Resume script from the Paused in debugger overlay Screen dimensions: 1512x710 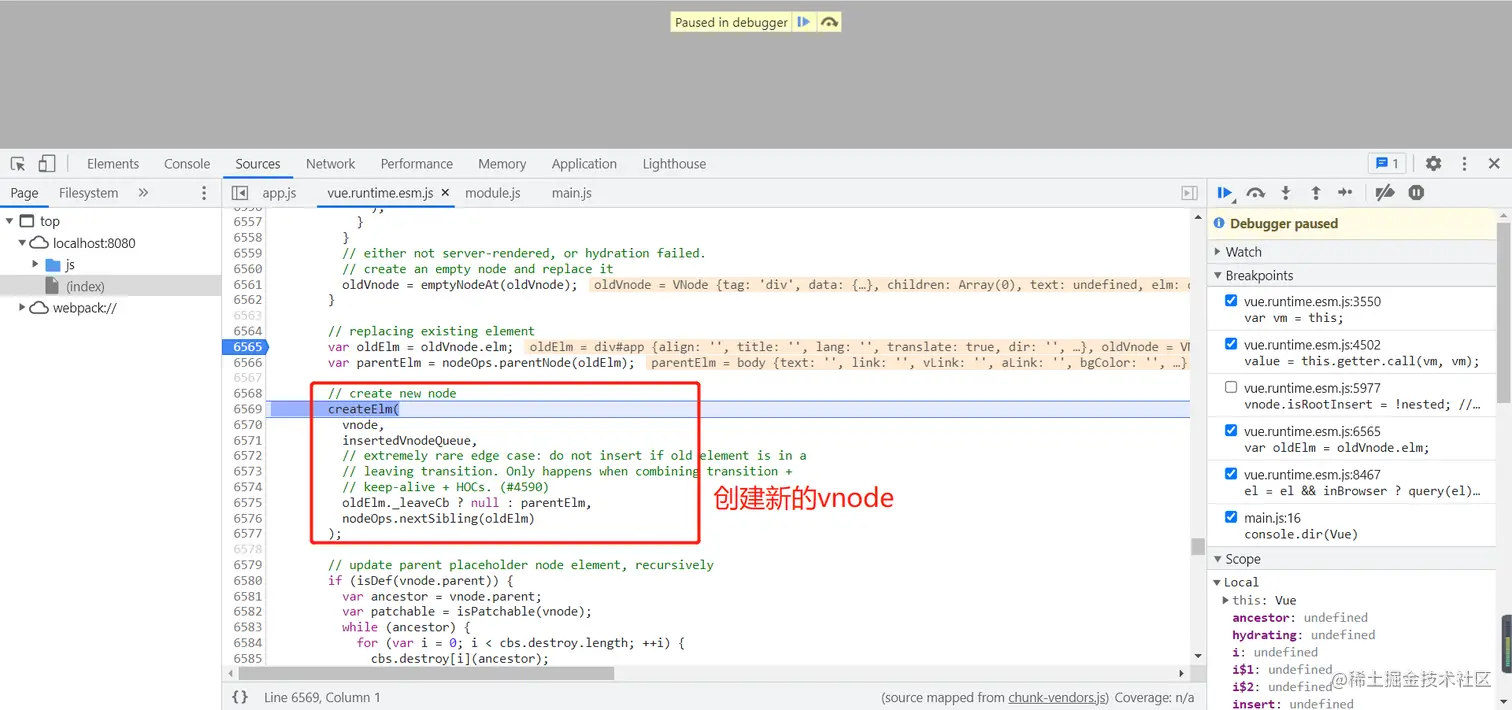tap(804, 22)
